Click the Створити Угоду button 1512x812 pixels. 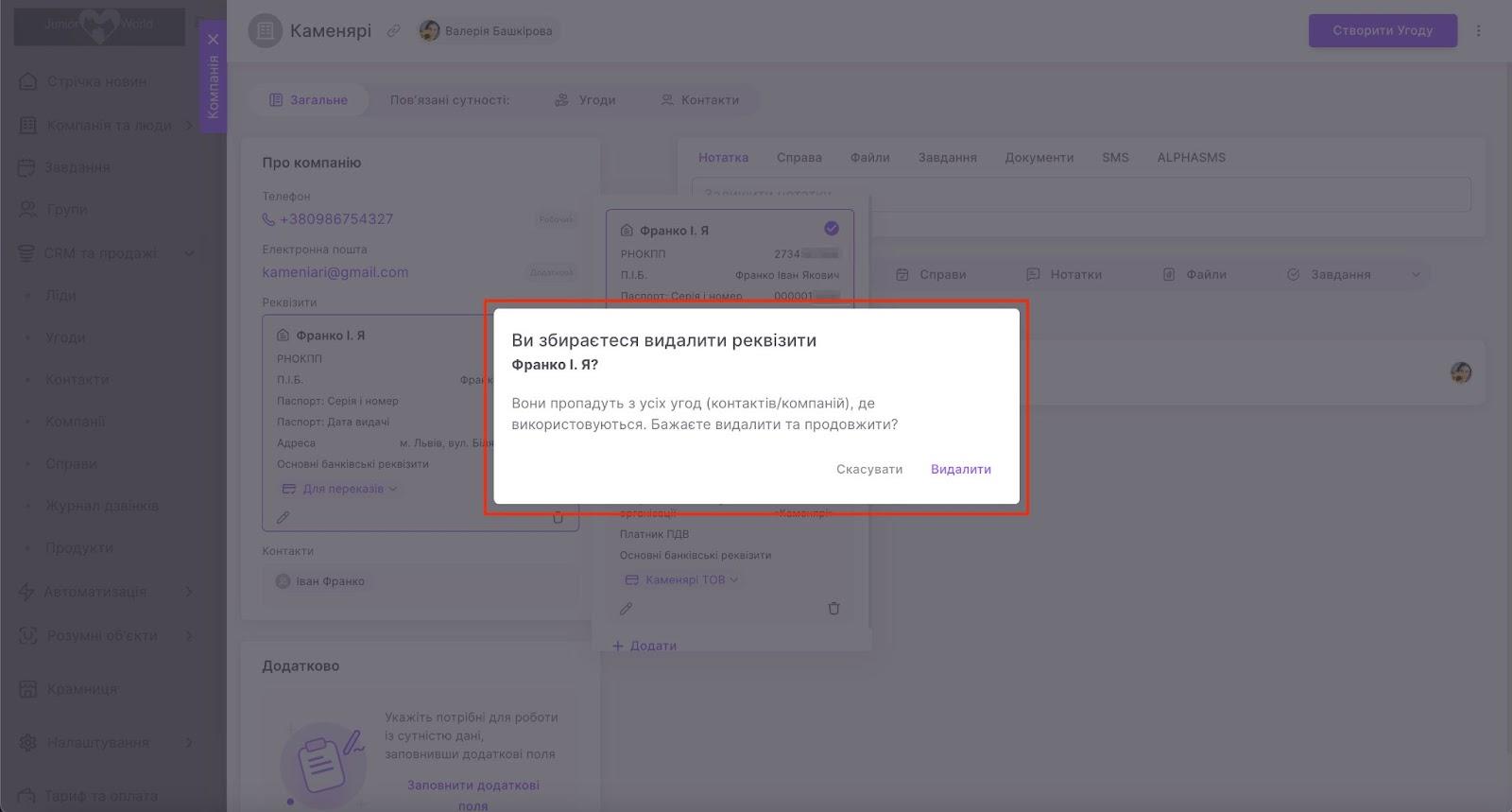(1383, 30)
